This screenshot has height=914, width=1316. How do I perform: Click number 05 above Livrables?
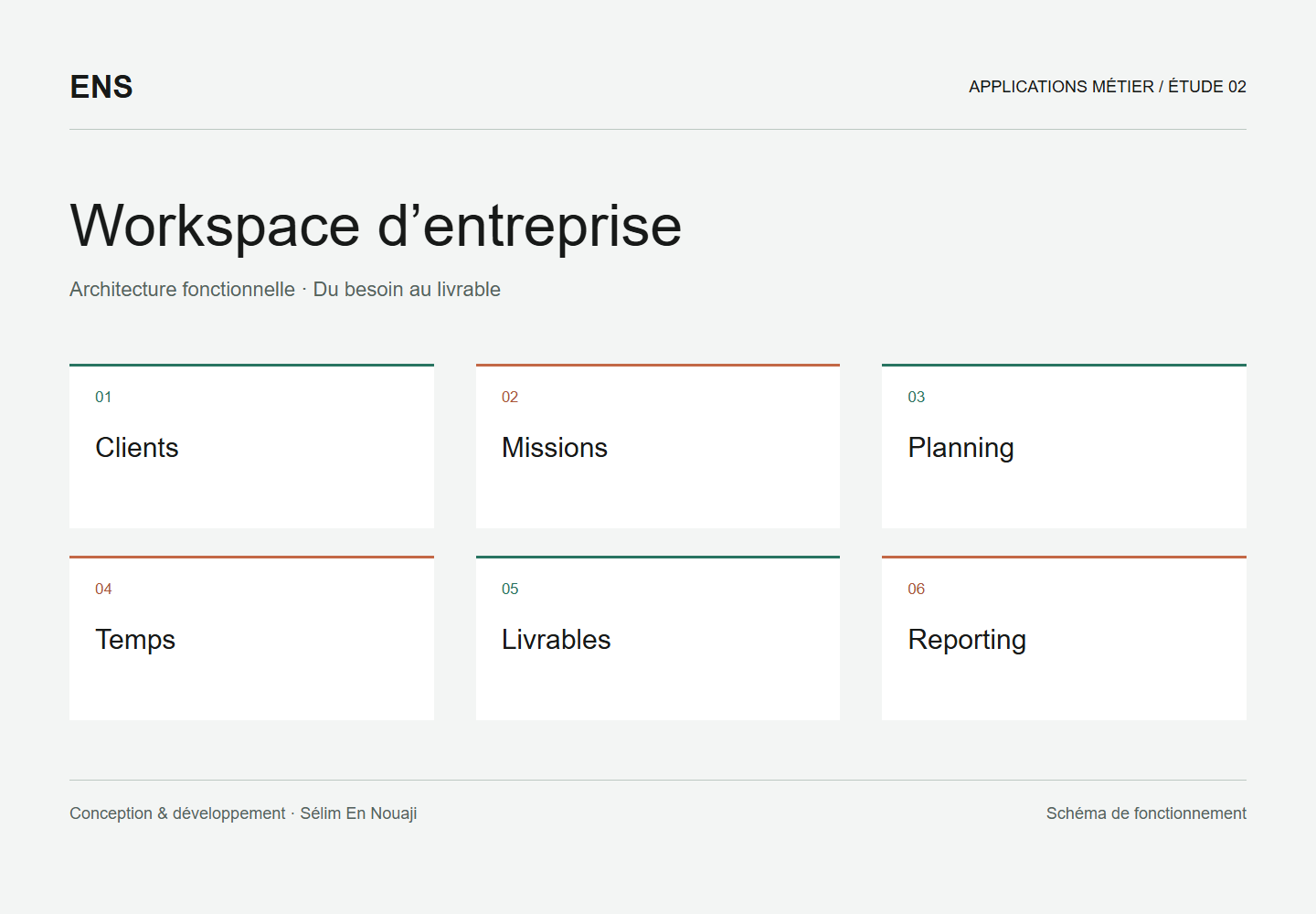(510, 589)
